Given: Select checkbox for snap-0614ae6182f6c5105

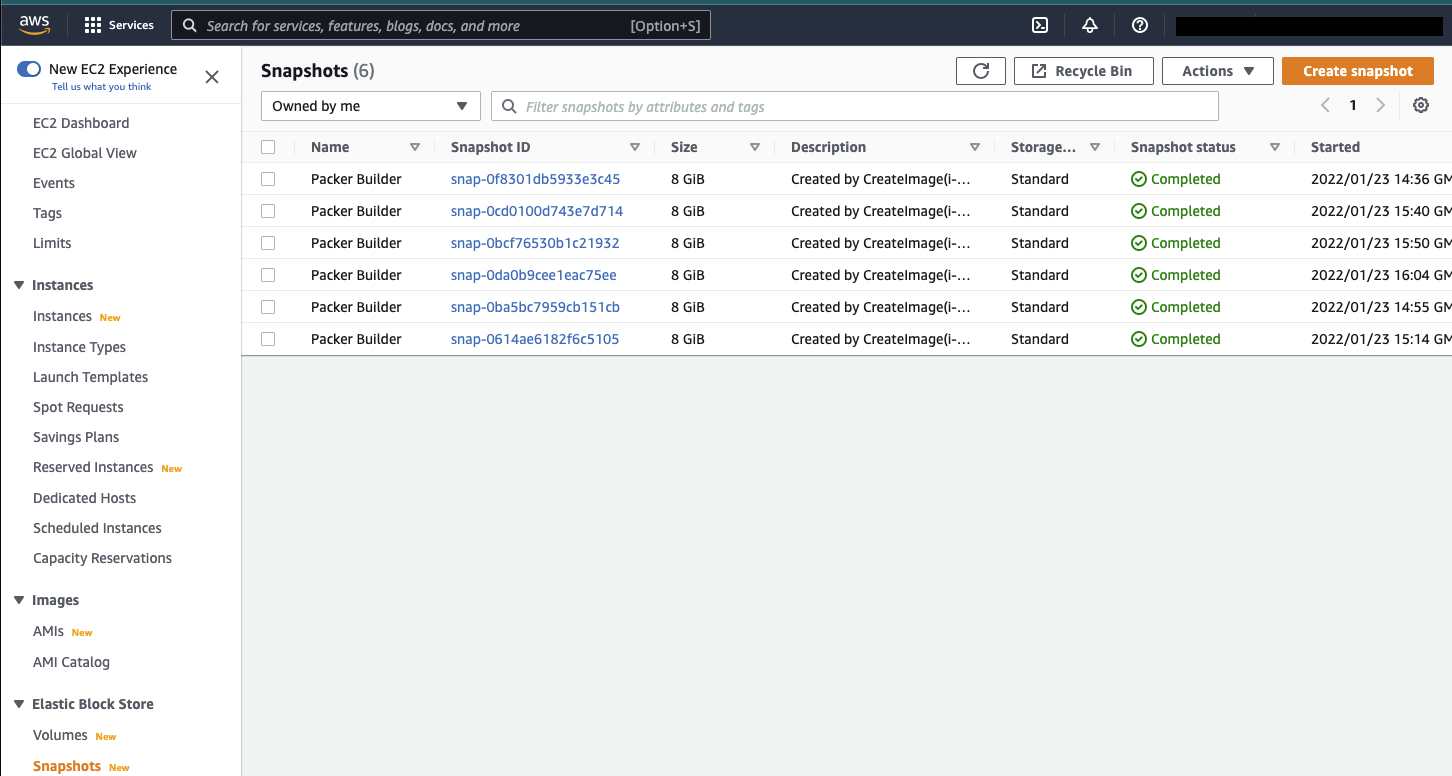Looking at the screenshot, I should 268,339.
